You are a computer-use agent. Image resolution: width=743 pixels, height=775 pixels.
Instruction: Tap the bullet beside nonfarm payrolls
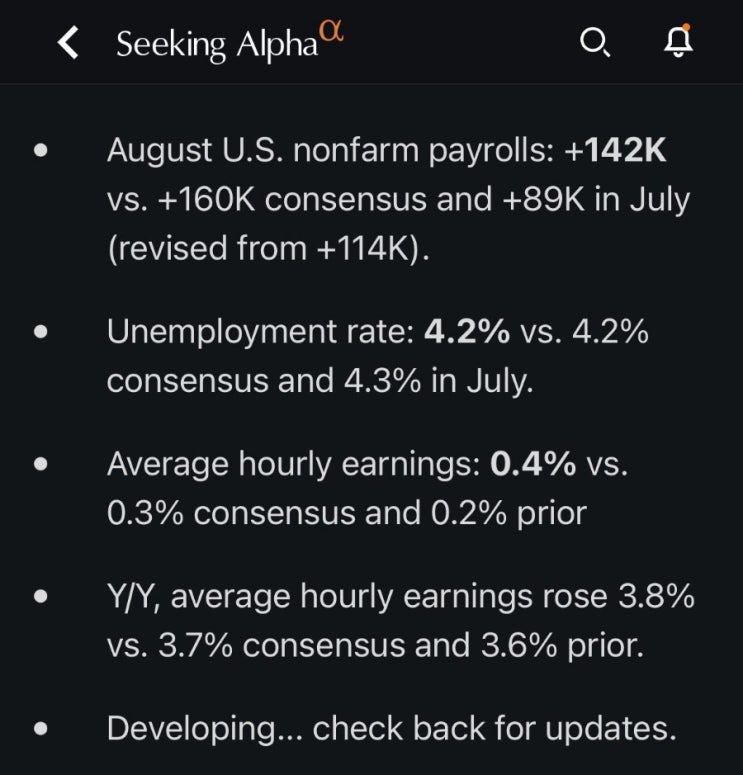pyautogui.click(x=41, y=151)
